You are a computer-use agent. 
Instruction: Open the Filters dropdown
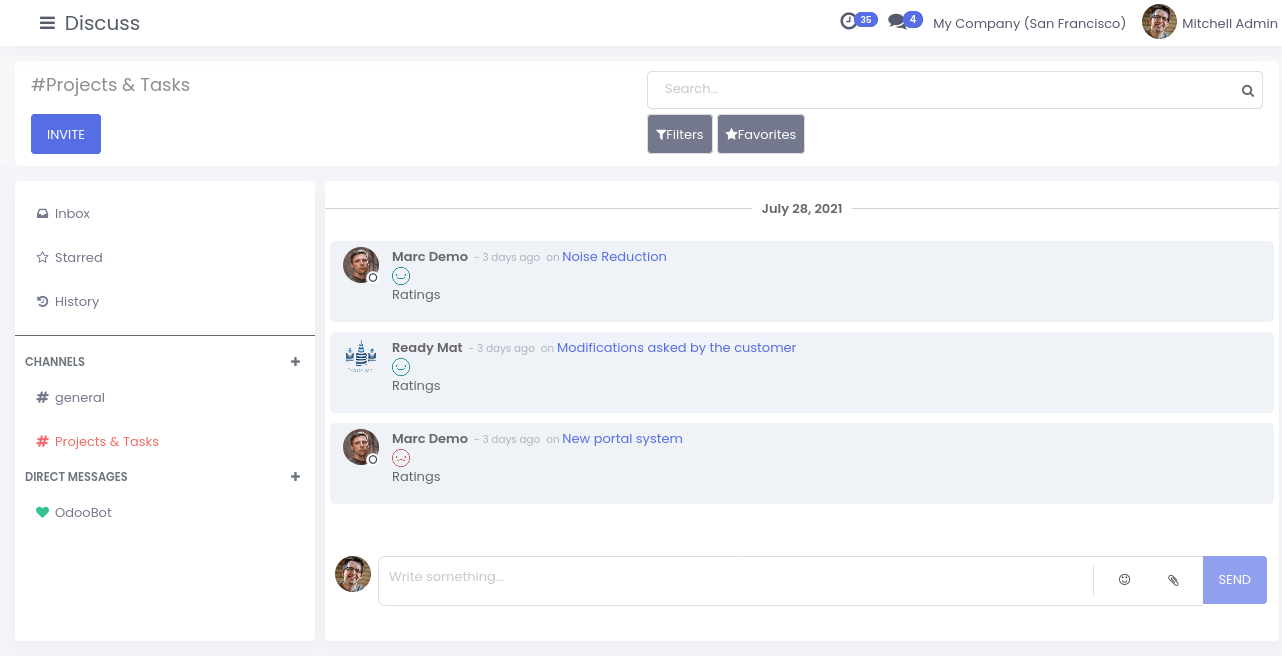[680, 134]
